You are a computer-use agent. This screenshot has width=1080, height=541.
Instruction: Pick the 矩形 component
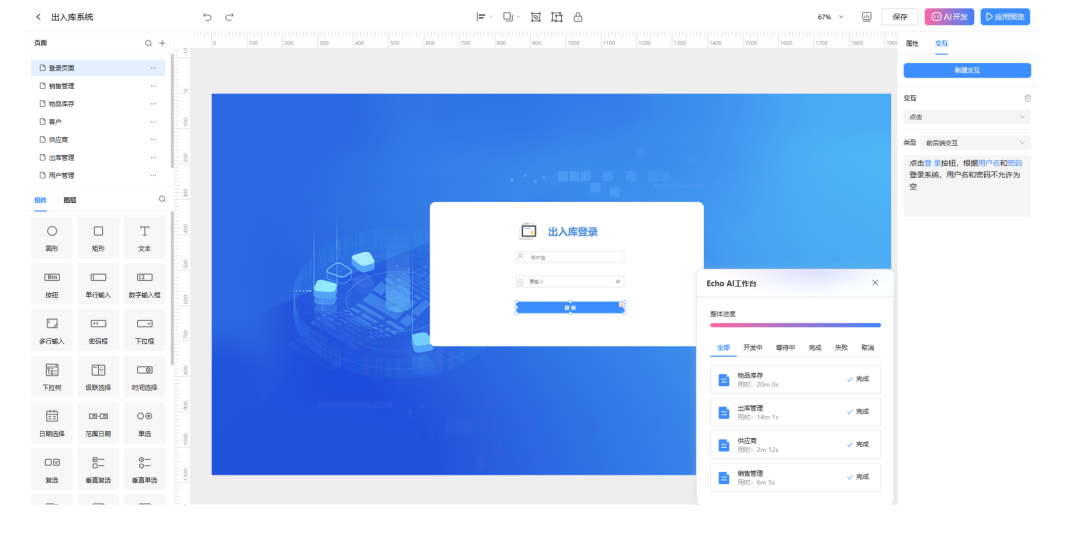[x=98, y=237]
